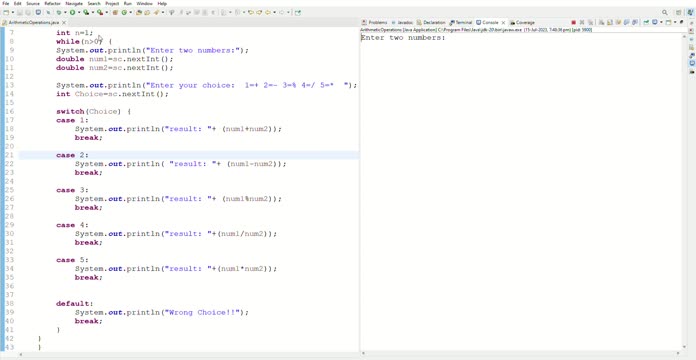Open the New wizard toolbar icon
Screen dimensions: 696x360
pos(6,12)
